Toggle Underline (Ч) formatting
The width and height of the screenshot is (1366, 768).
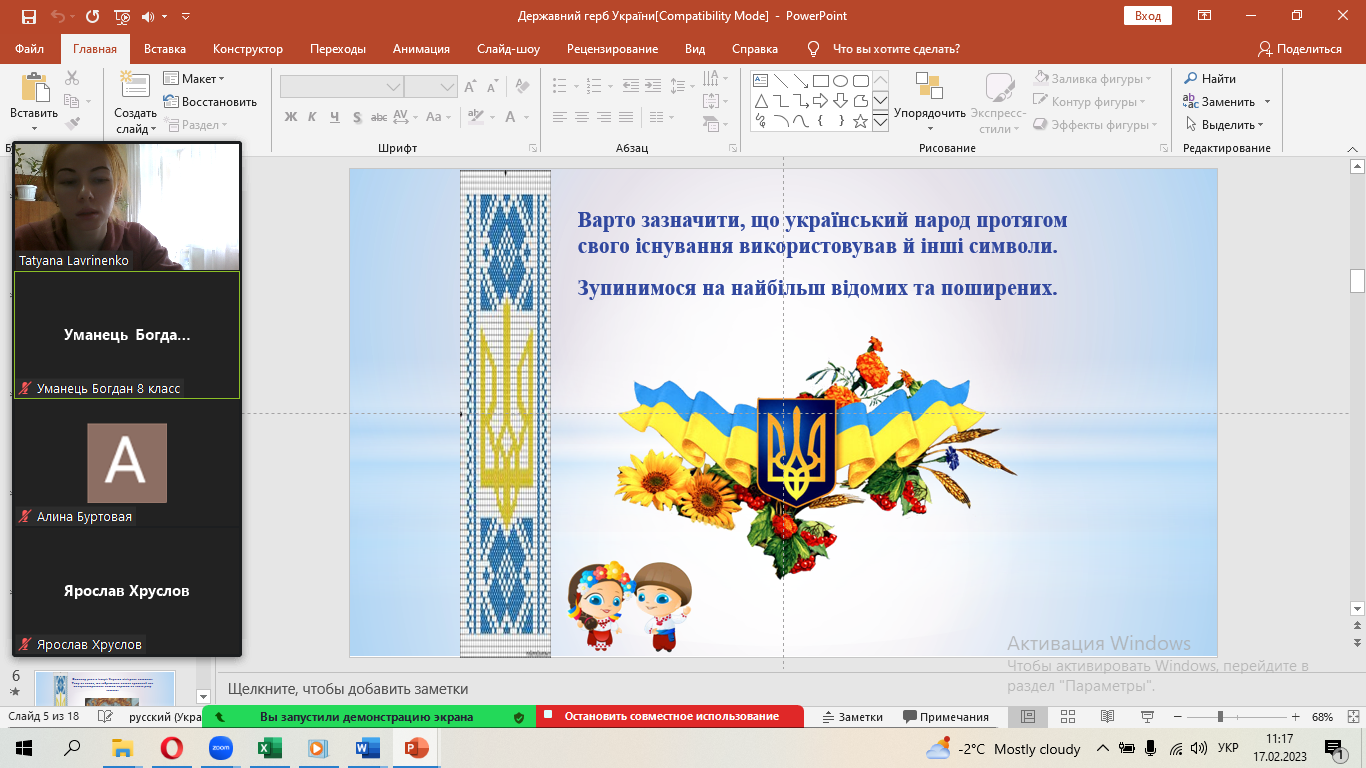[x=336, y=117]
